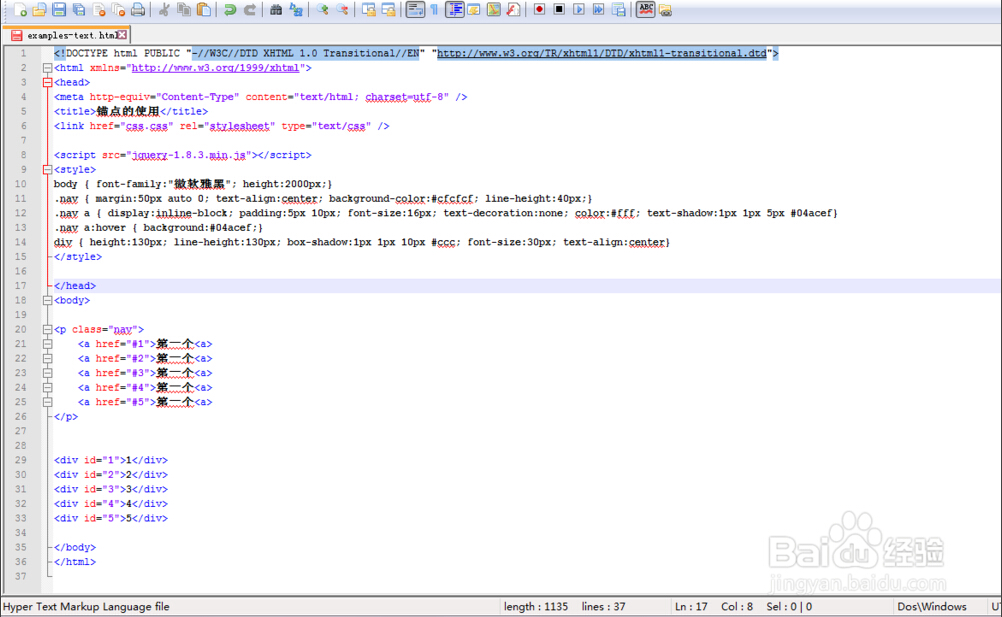Click line number 29 in the margin
Viewport: 1002px width, 617px height.
20,460
